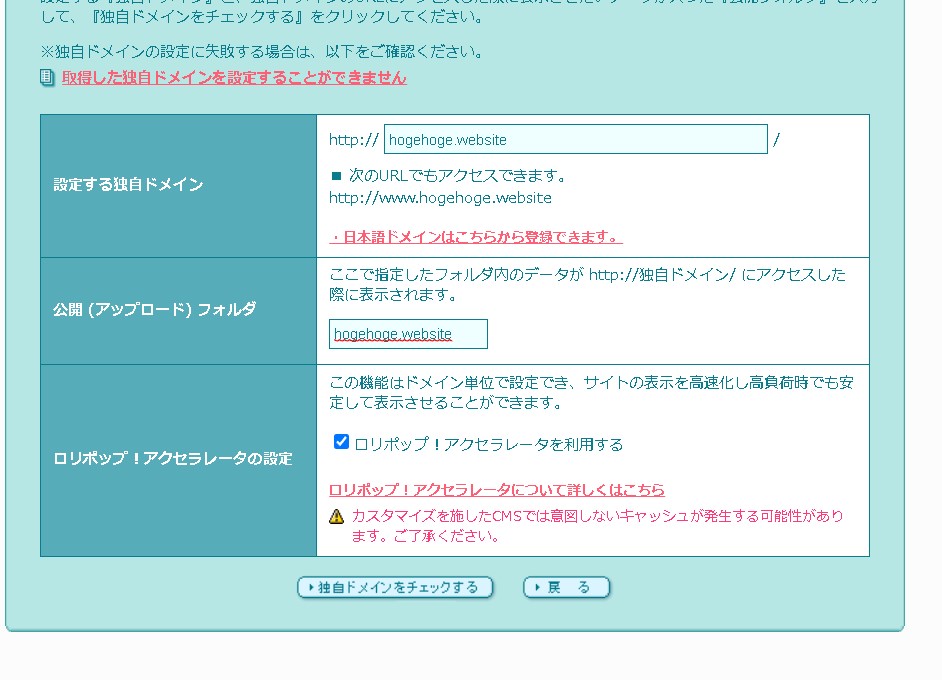The width and height of the screenshot is (942, 680).
Task: Click the ロリポップ！アクセラレータを利用する checkbox label text
Action: tap(489, 444)
